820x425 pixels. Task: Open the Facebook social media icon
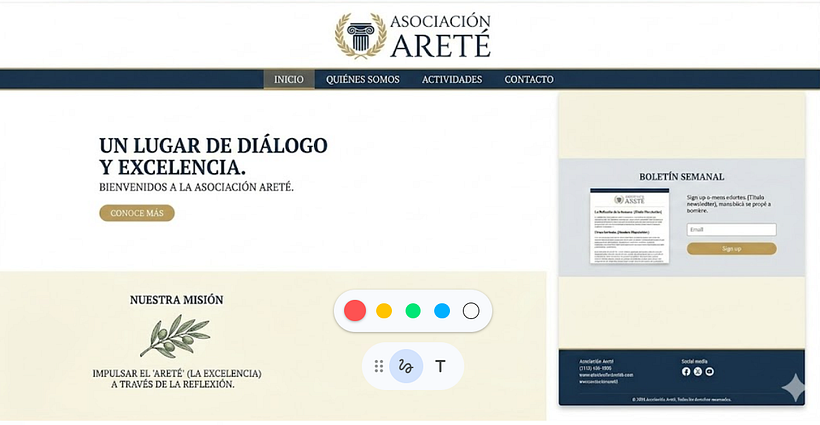tap(686, 372)
